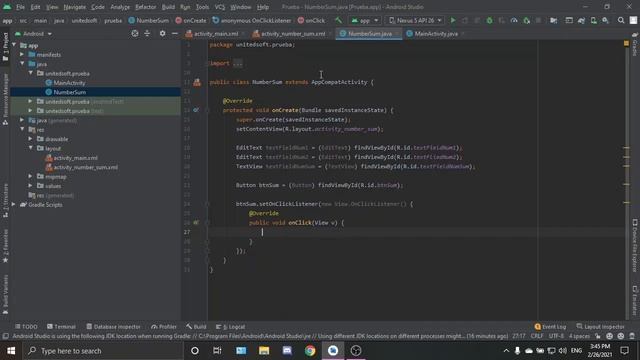Click Attach Debugger to Android Process icon

click(527, 20)
